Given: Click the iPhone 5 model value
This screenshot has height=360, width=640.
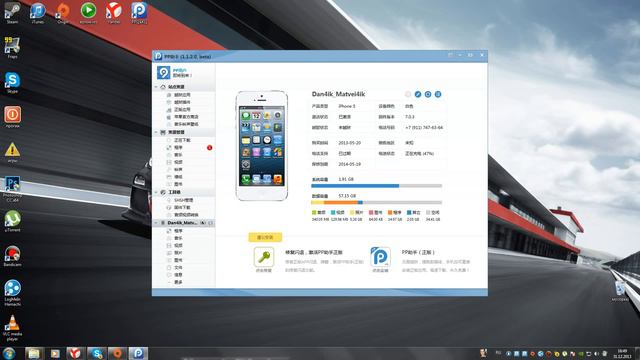Looking at the screenshot, I should pos(347,106).
